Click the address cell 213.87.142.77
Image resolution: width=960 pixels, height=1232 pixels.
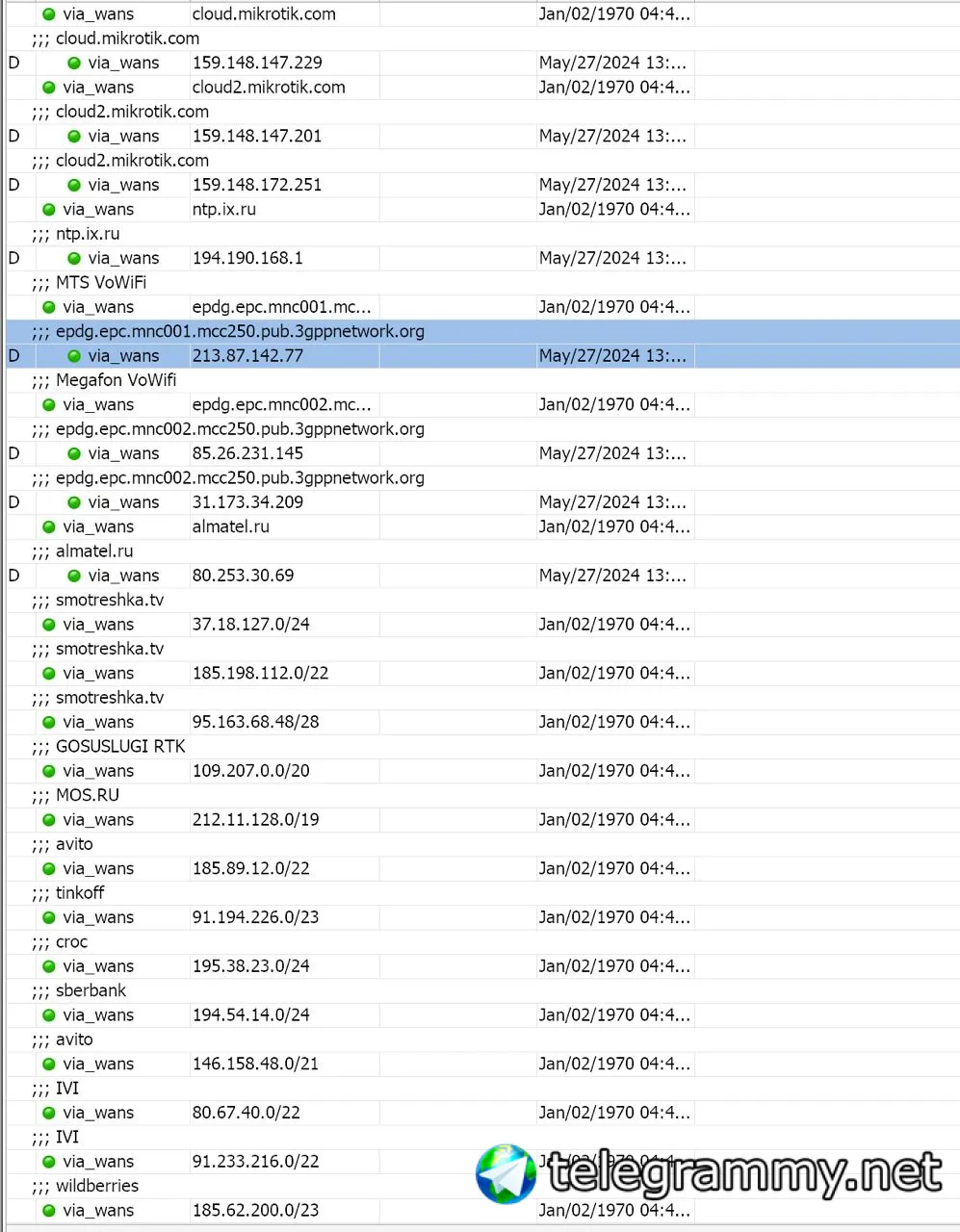247,356
